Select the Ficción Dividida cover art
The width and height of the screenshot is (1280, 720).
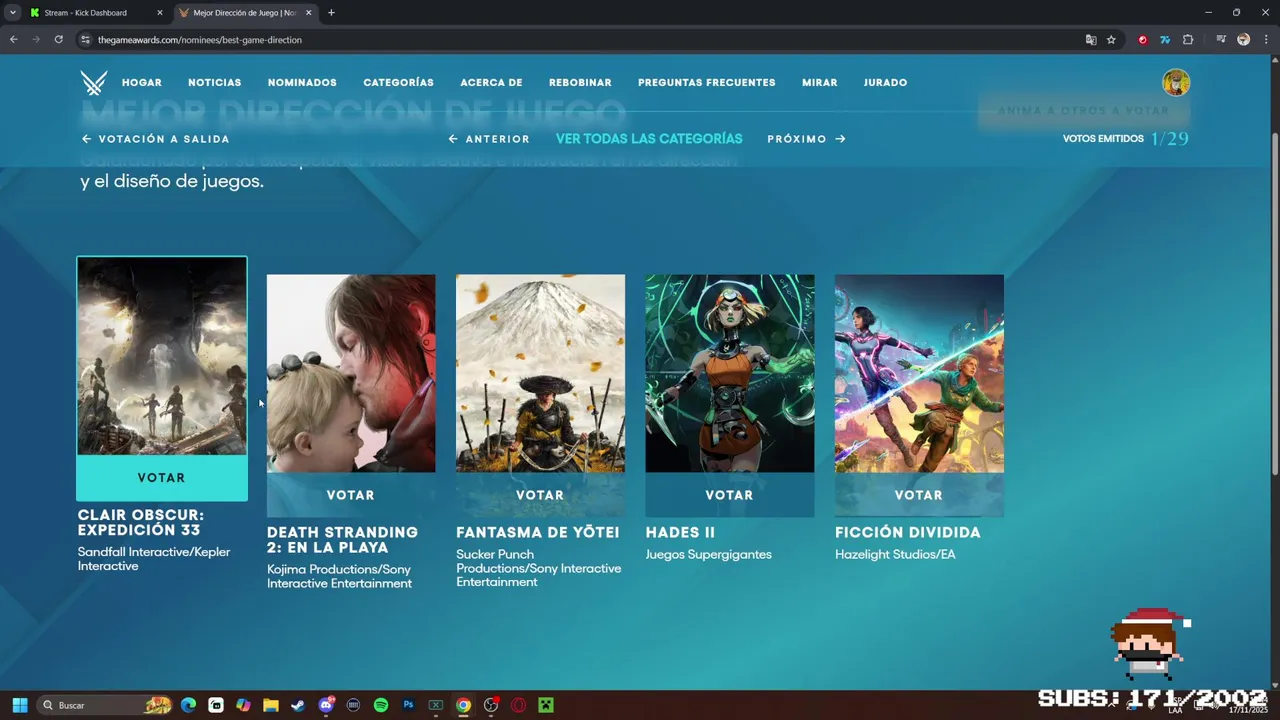point(919,373)
